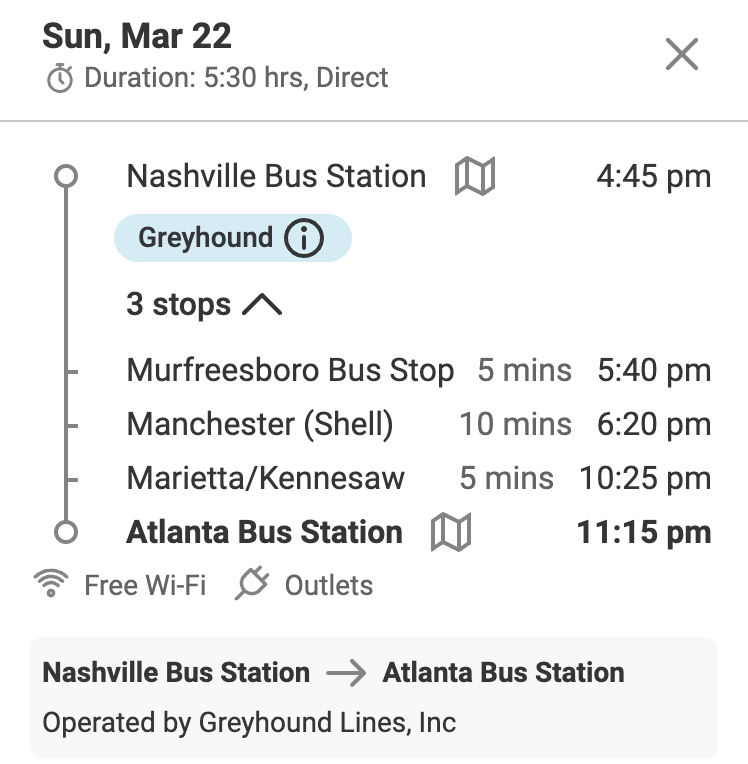
Task: Click the Free Wi-Fi icon
Action: click(50, 584)
